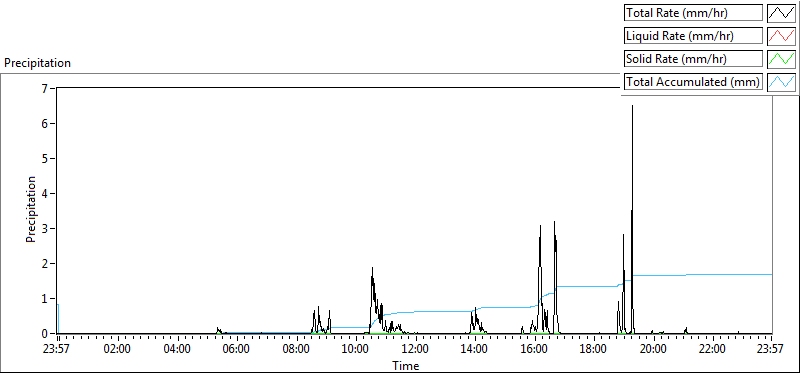Click the rate peak just after 10:30
This screenshot has height=373, width=800.
372,268
